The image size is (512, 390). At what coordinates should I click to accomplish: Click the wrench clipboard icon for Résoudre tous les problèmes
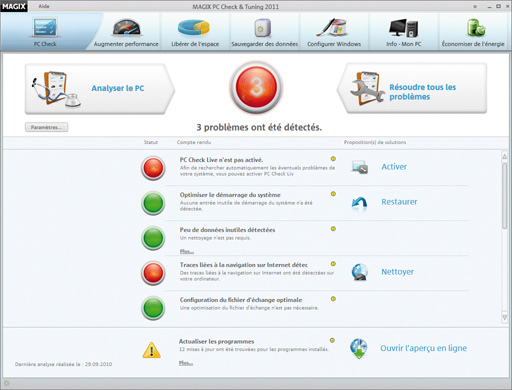[x=367, y=88]
